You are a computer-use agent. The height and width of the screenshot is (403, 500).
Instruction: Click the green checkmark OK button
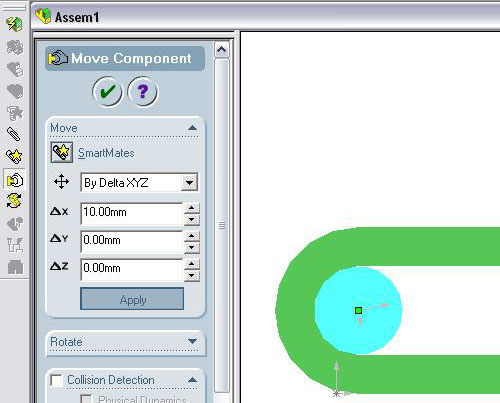(x=107, y=92)
